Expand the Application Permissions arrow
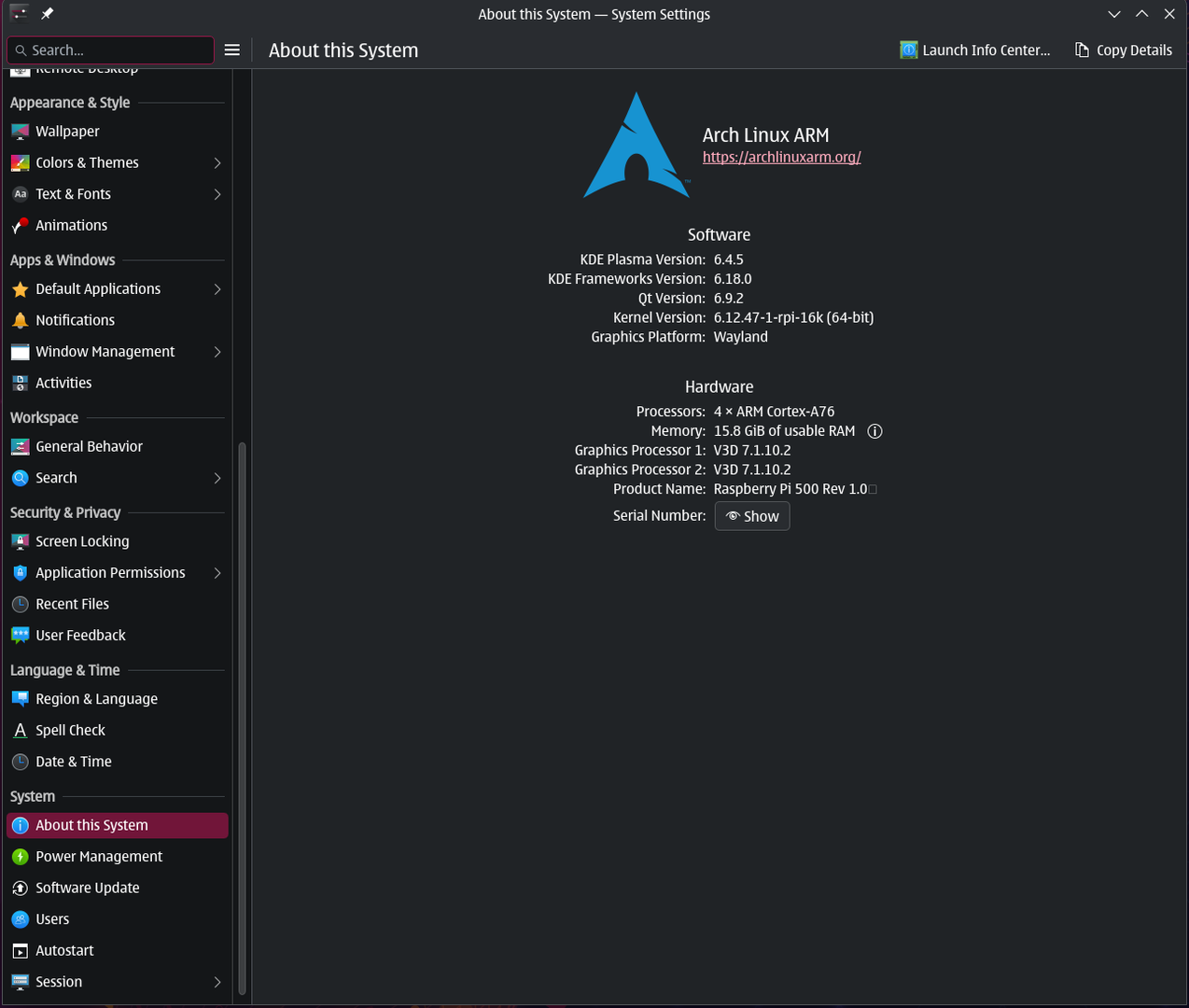 pyautogui.click(x=217, y=573)
